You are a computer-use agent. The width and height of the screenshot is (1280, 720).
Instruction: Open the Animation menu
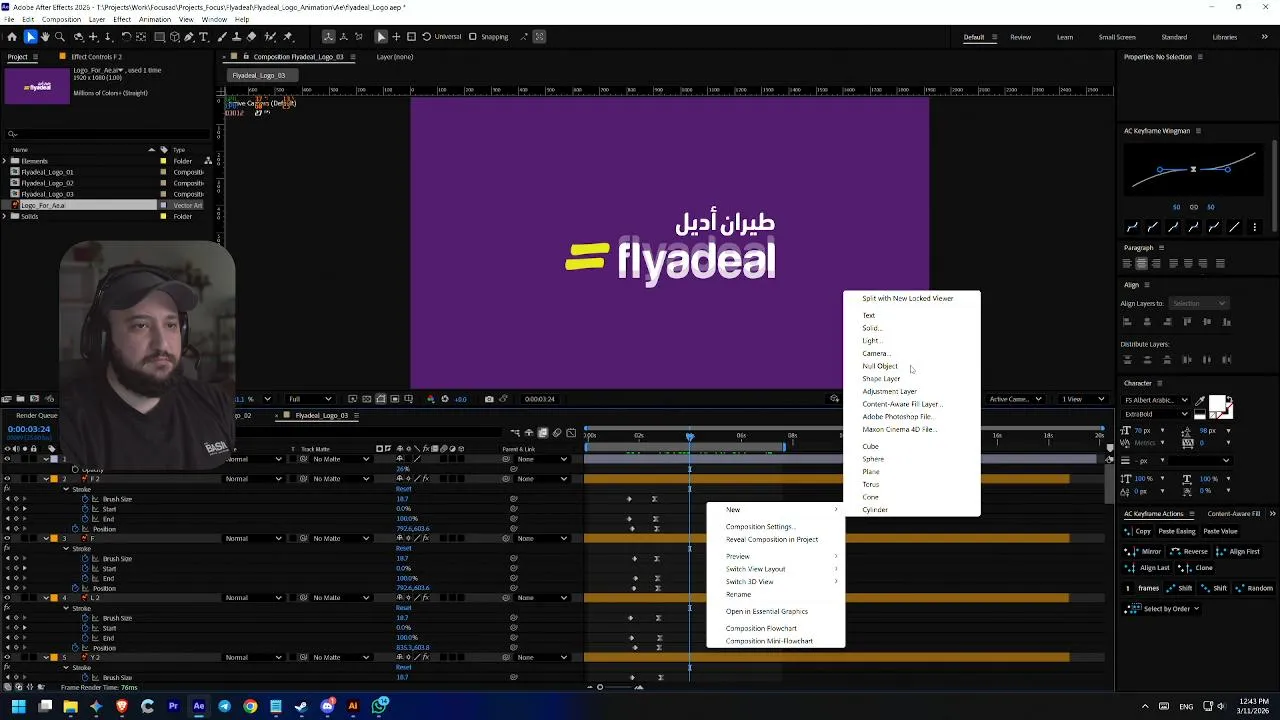(154, 19)
